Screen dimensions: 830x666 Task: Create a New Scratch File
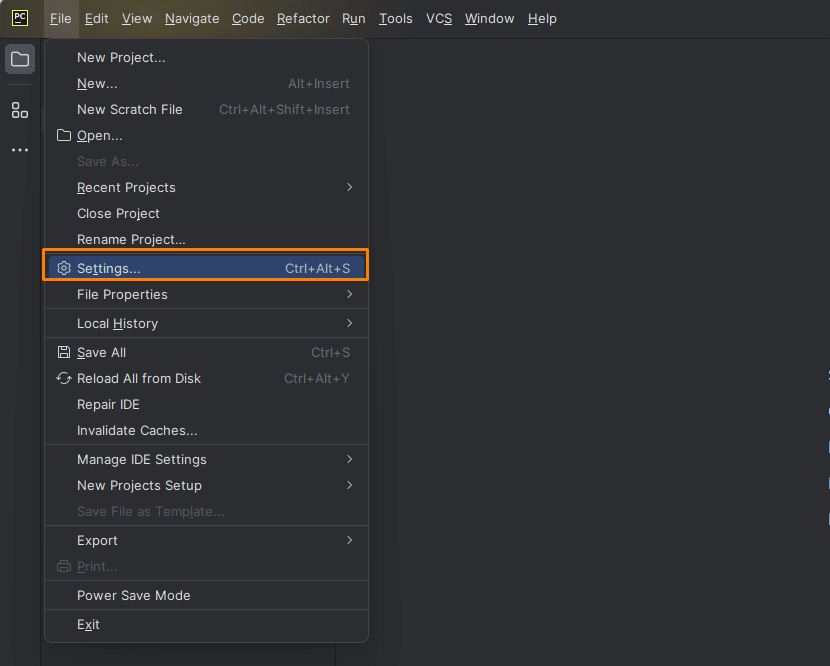coord(206,109)
